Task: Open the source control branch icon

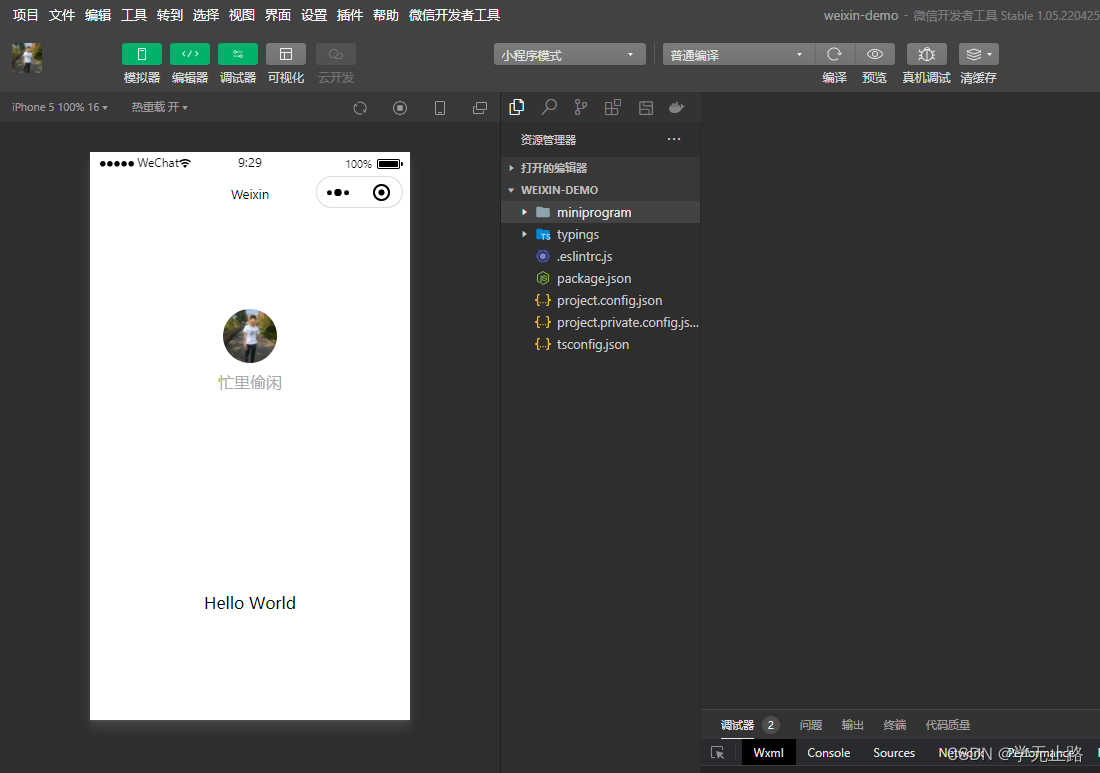Action: tap(581, 107)
